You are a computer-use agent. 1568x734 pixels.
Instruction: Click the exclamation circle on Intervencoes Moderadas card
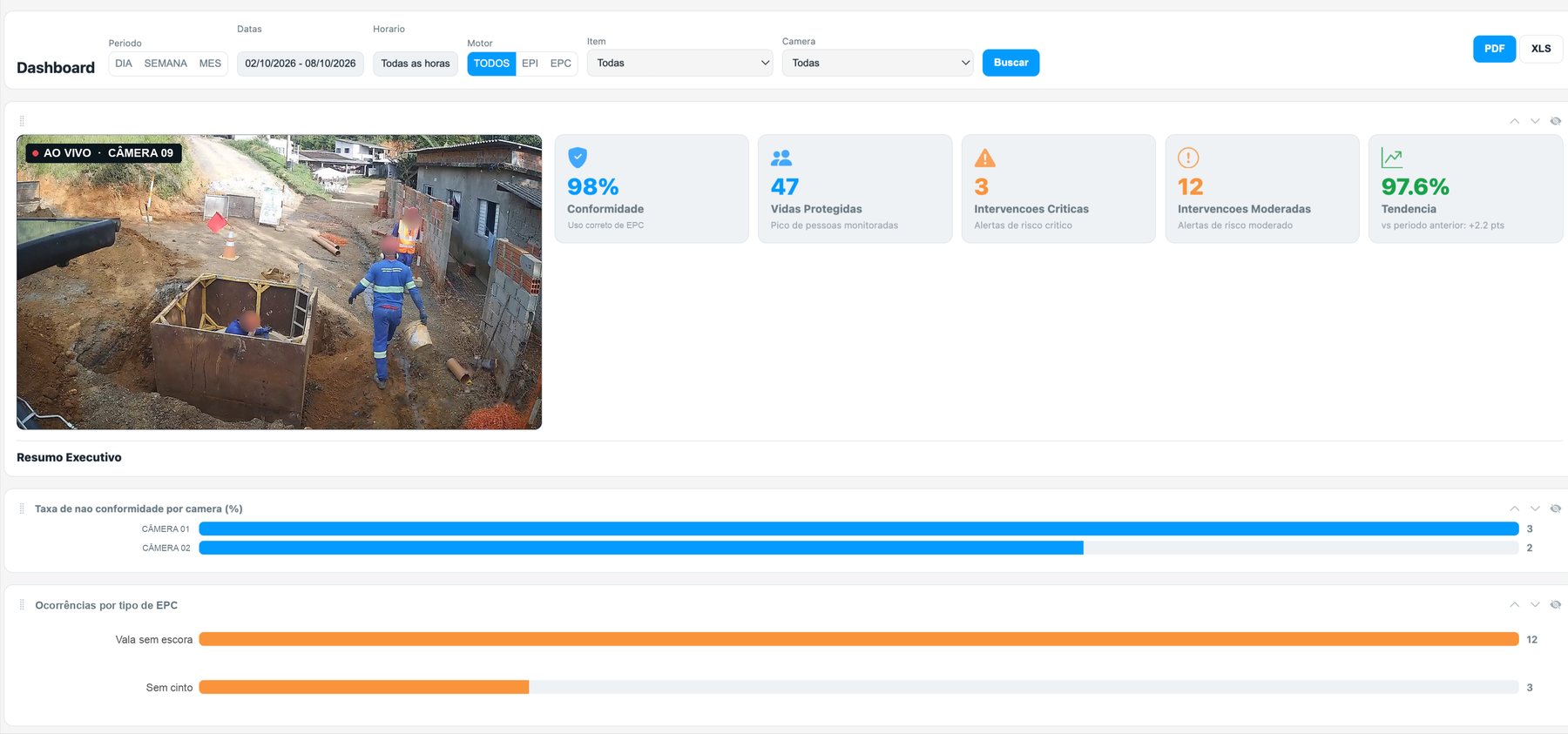[1188, 158]
